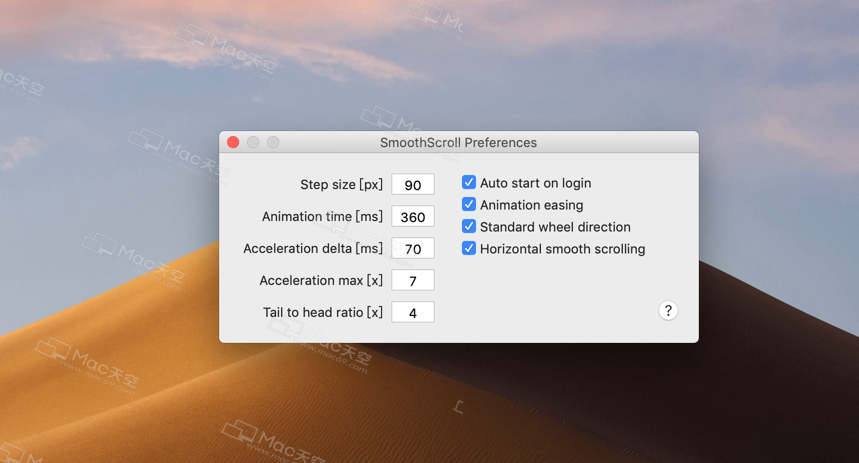Image resolution: width=859 pixels, height=463 pixels.
Task: Toggle Horizontal smooth scrolling checkbox
Action: 469,248
